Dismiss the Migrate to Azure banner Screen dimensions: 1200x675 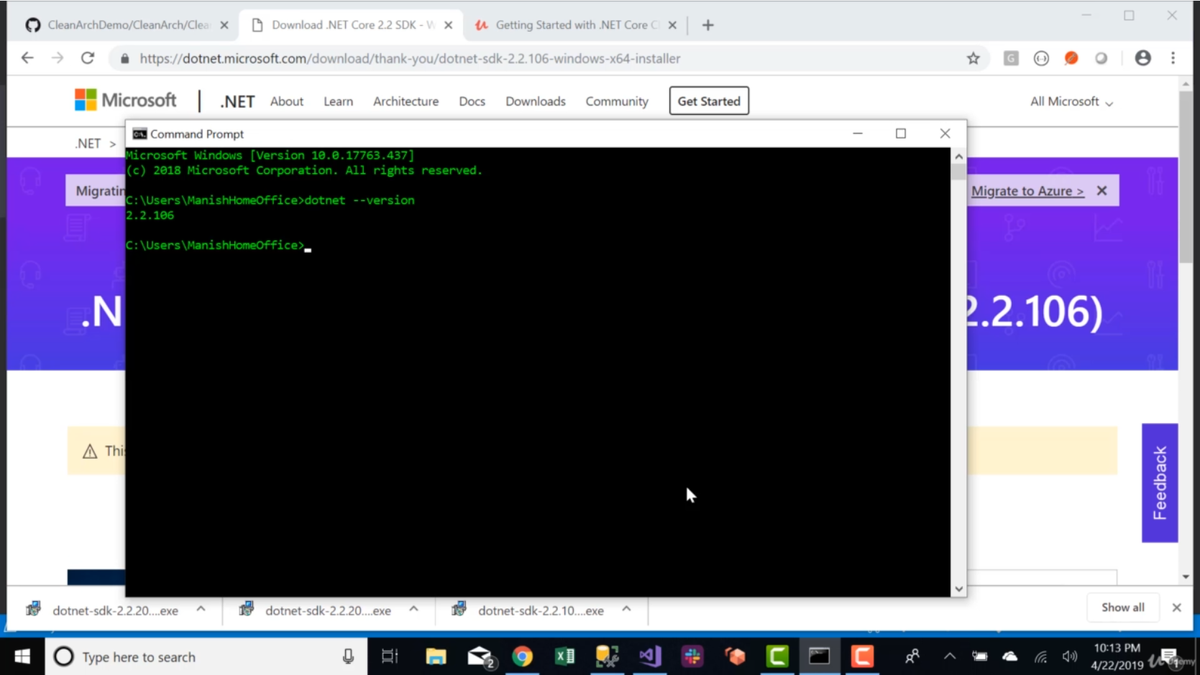(x=1102, y=191)
